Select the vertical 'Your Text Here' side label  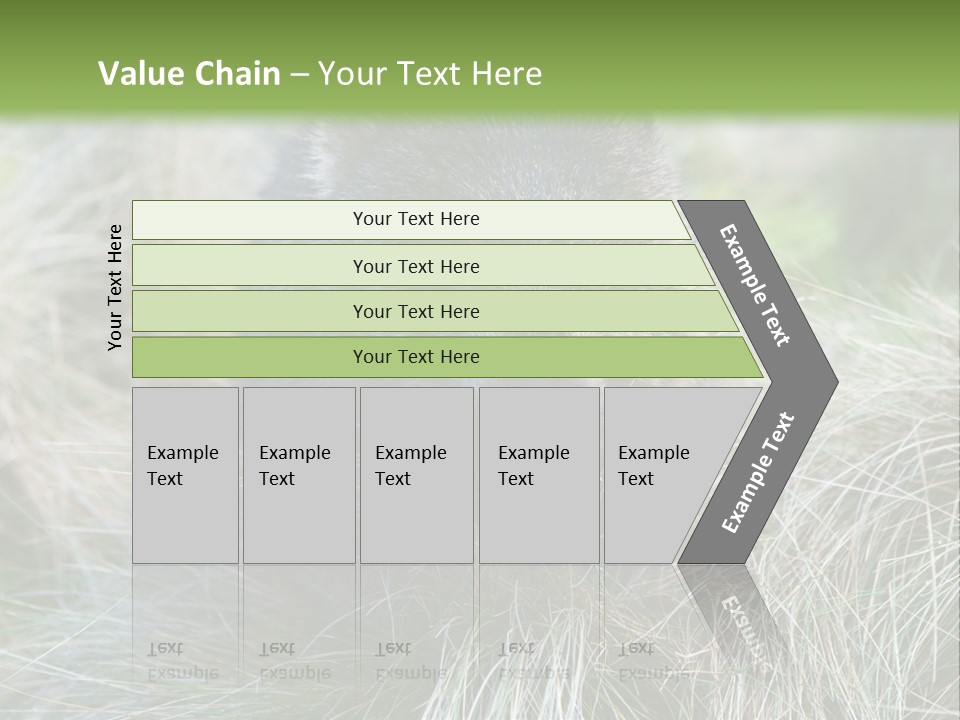(115, 287)
